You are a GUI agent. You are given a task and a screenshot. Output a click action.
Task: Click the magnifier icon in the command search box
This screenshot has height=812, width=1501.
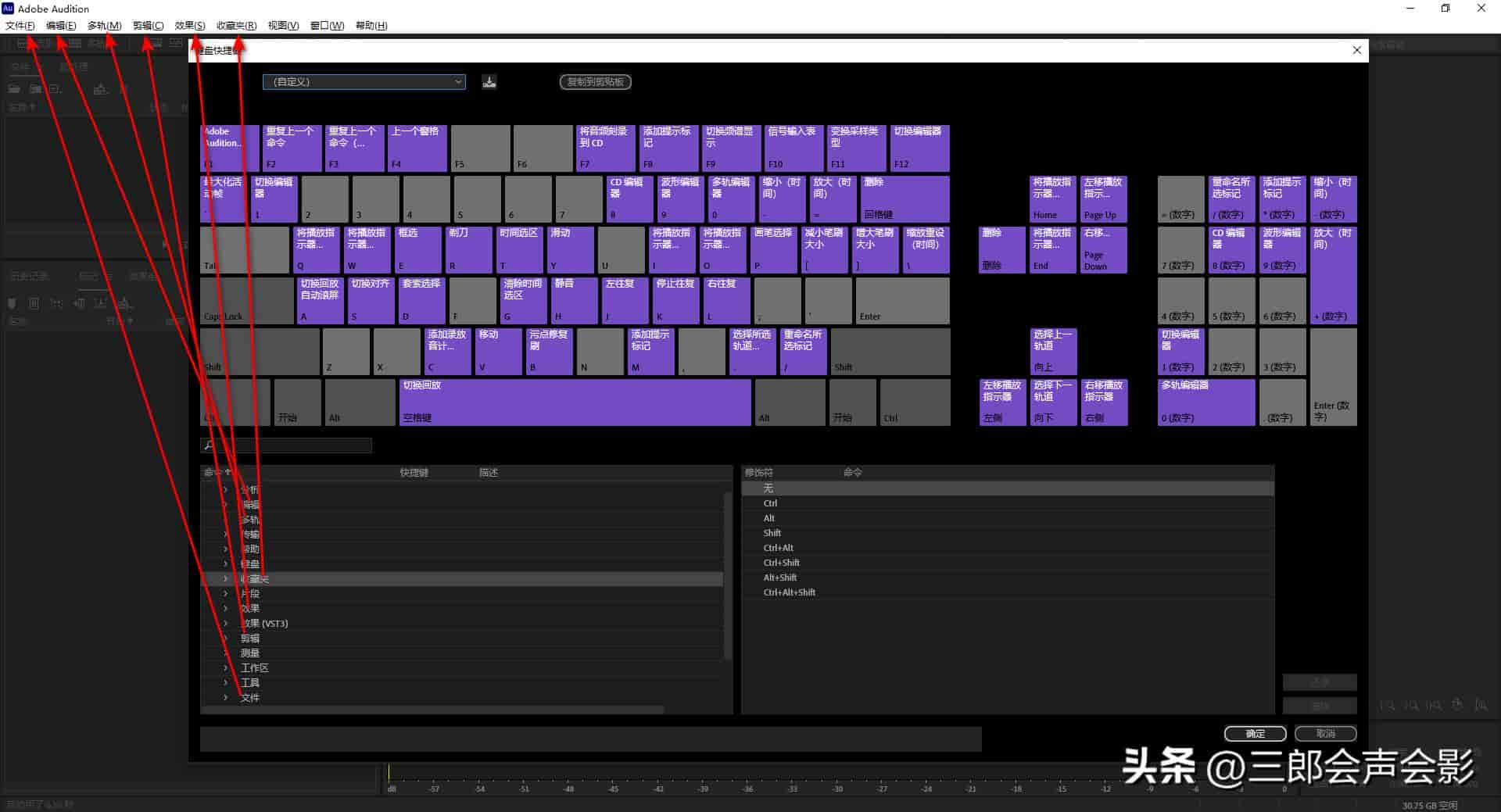pyautogui.click(x=209, y=445)
